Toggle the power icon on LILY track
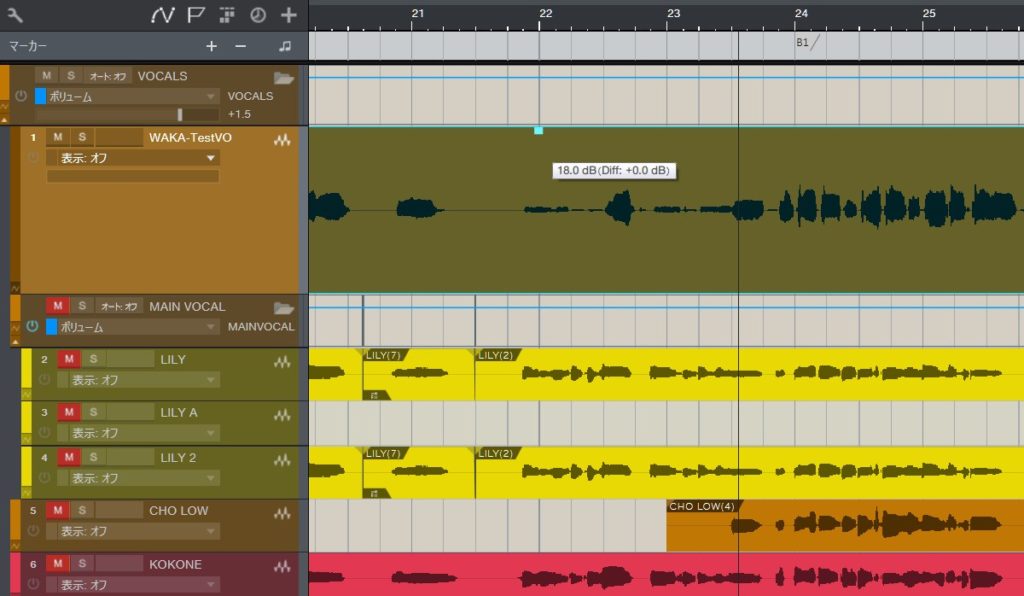The height and width of the screenshot is (596, 1024). (44, 379)
